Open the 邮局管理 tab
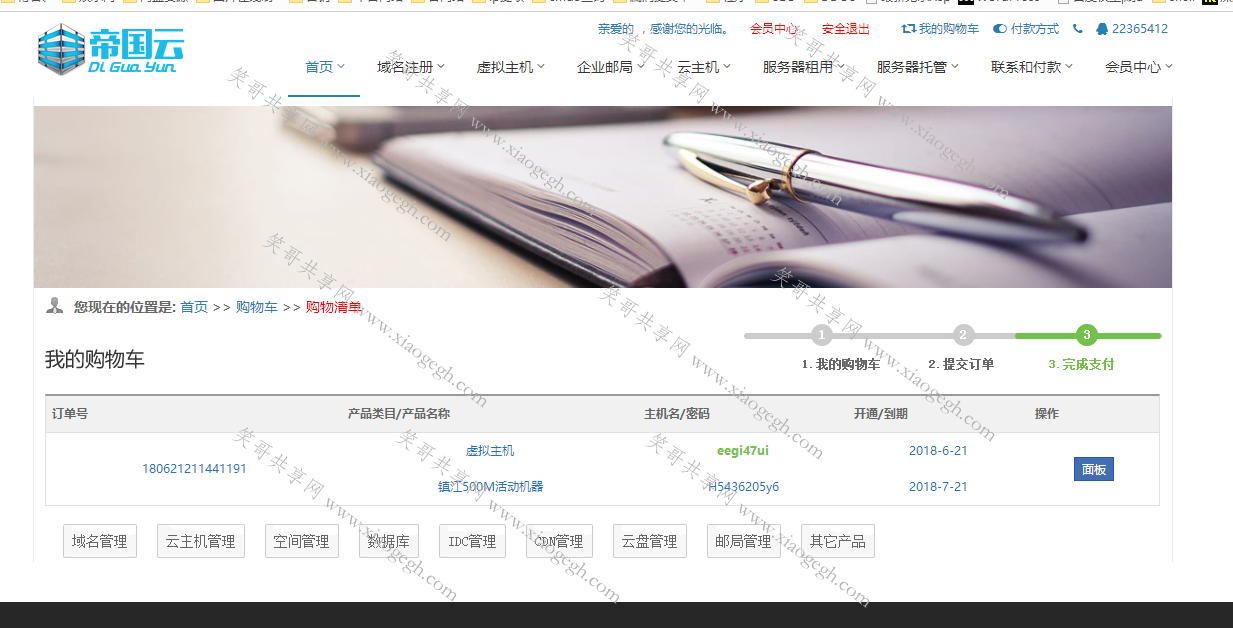The width and height of the screenshot is (1233, 628). click(x=744, y=541)
